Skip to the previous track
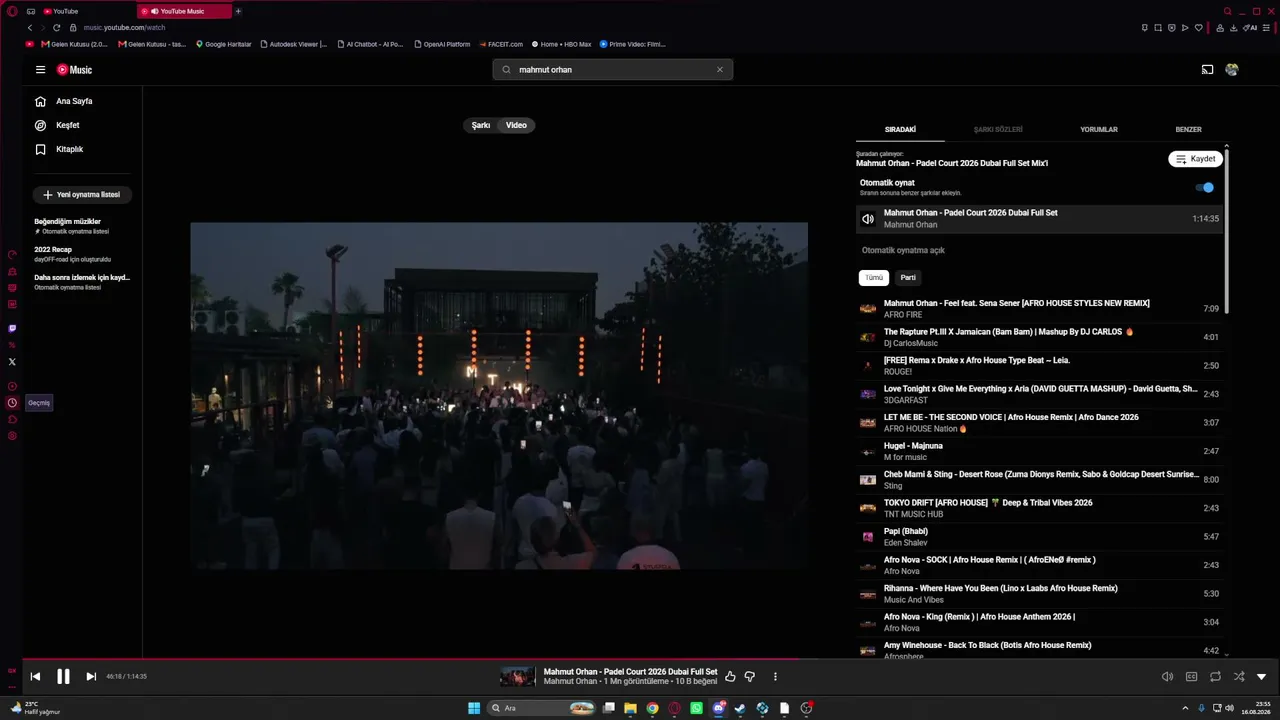 tap(35, 677)
